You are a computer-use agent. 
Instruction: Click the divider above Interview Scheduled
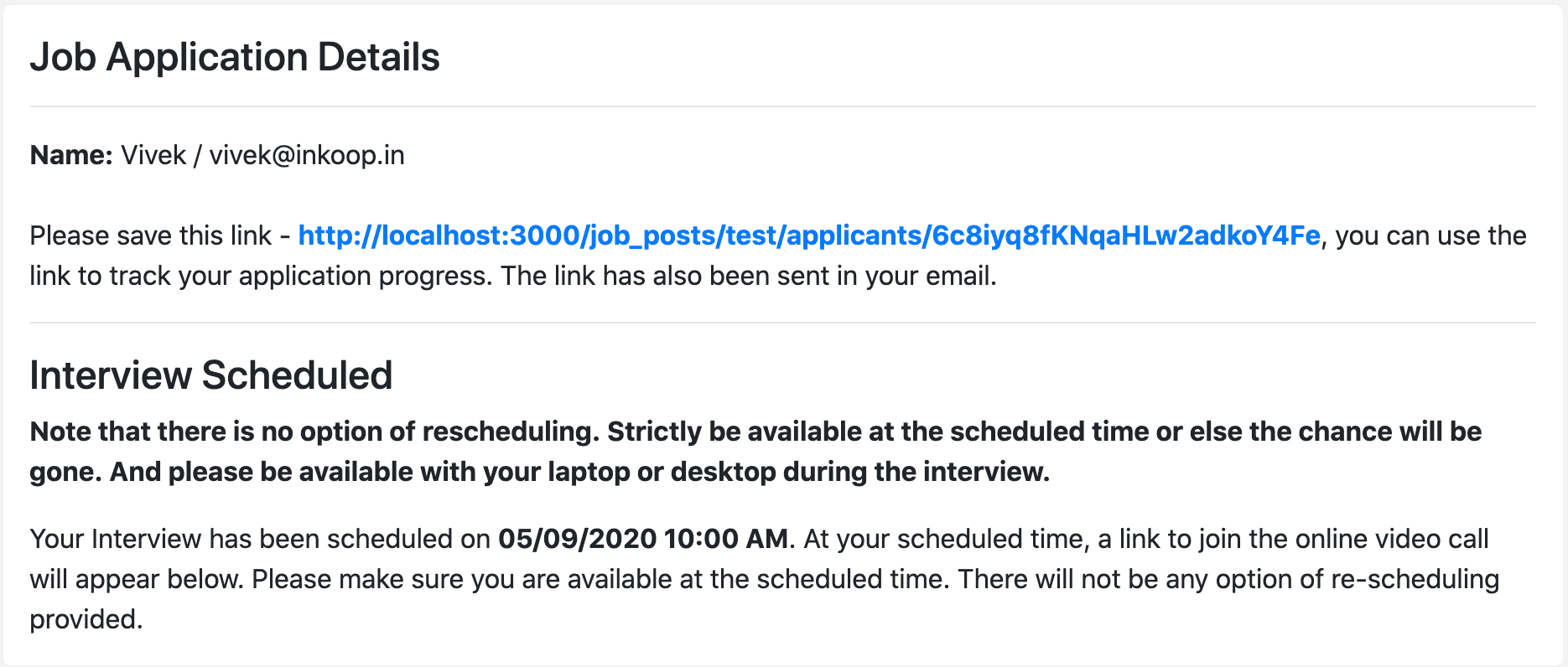(783, 323)
